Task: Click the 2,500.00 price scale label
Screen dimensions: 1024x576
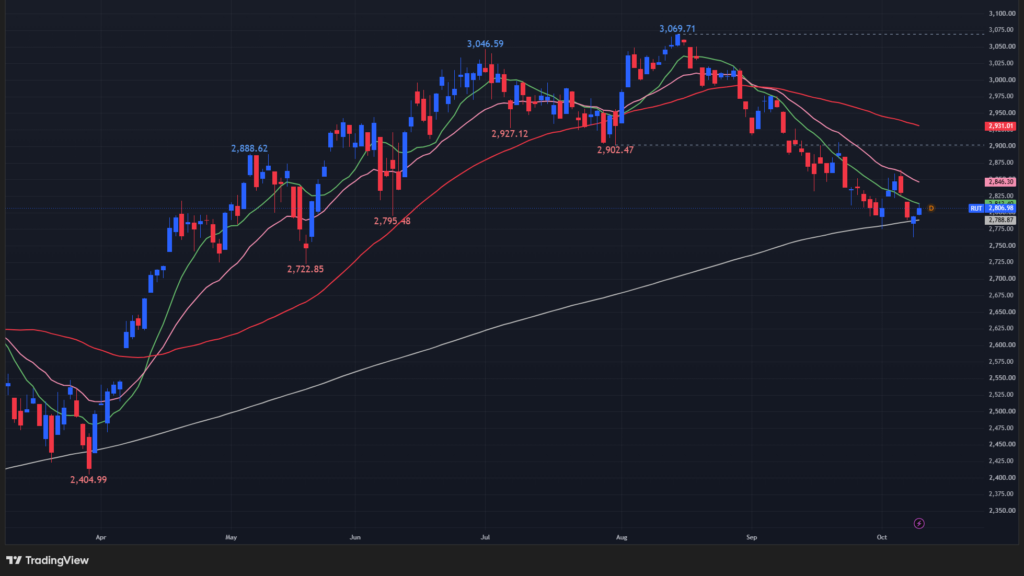Action: [1002, 411]
